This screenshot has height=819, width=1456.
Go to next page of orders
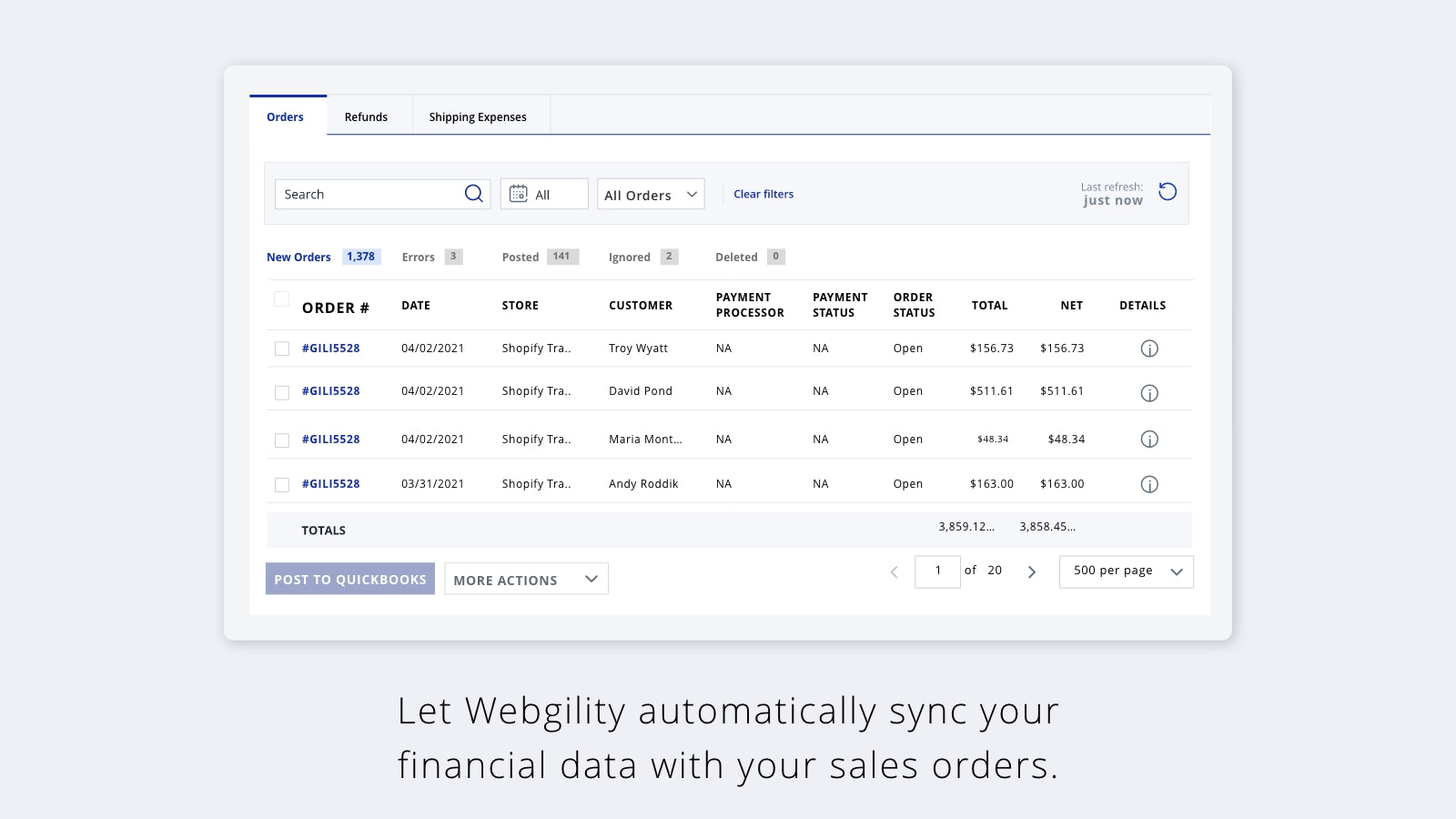point(1031,571)
